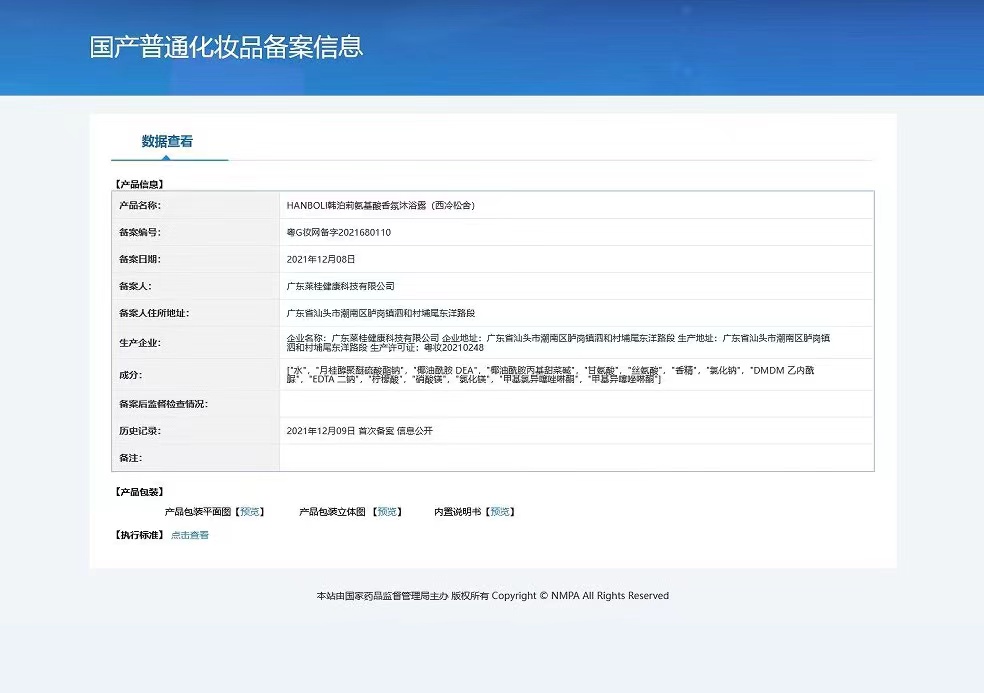The height and width of the screenshot is (693, 984).
Task: Click the 【产品信息】 section heading
Action: coord(139,184)
